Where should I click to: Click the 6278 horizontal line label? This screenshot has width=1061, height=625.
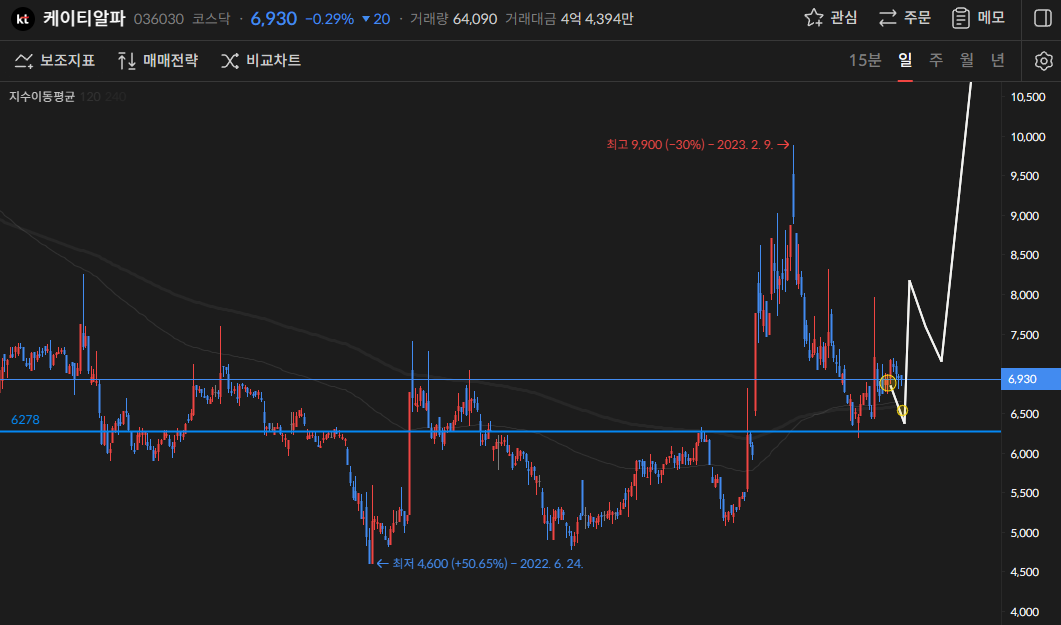[x=25, y=420]
